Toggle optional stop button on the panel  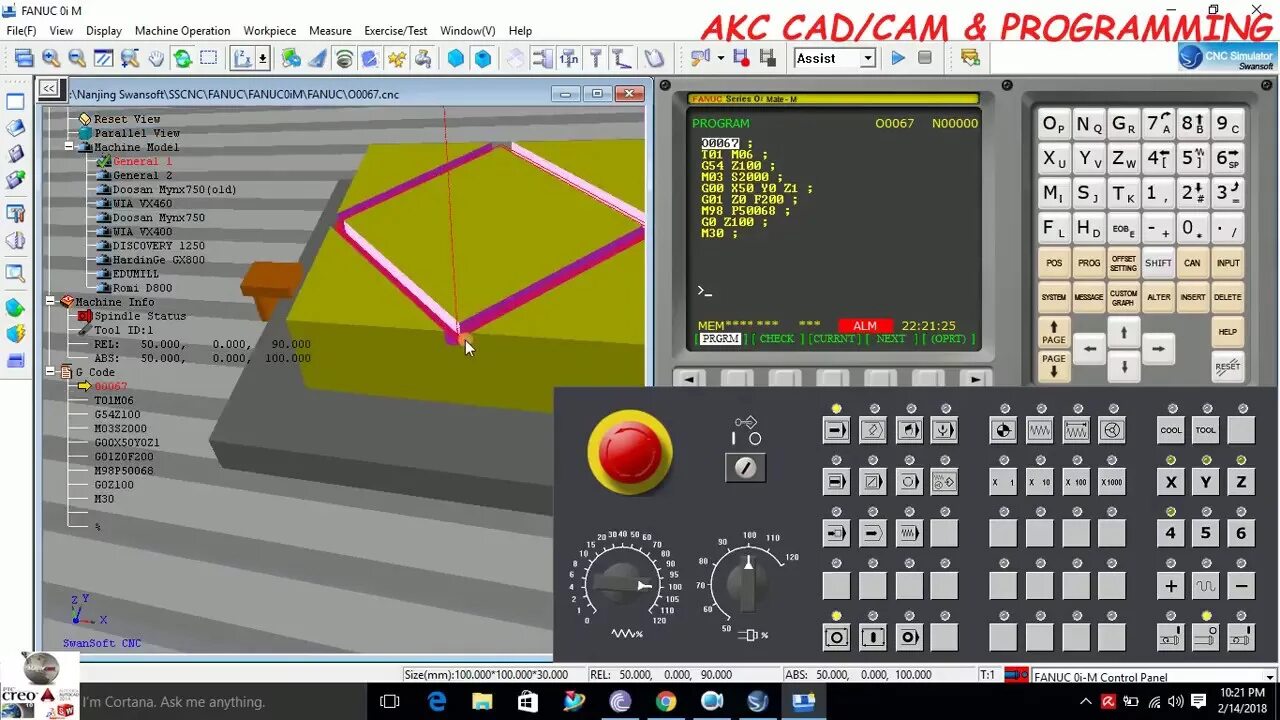pos(908,482)
